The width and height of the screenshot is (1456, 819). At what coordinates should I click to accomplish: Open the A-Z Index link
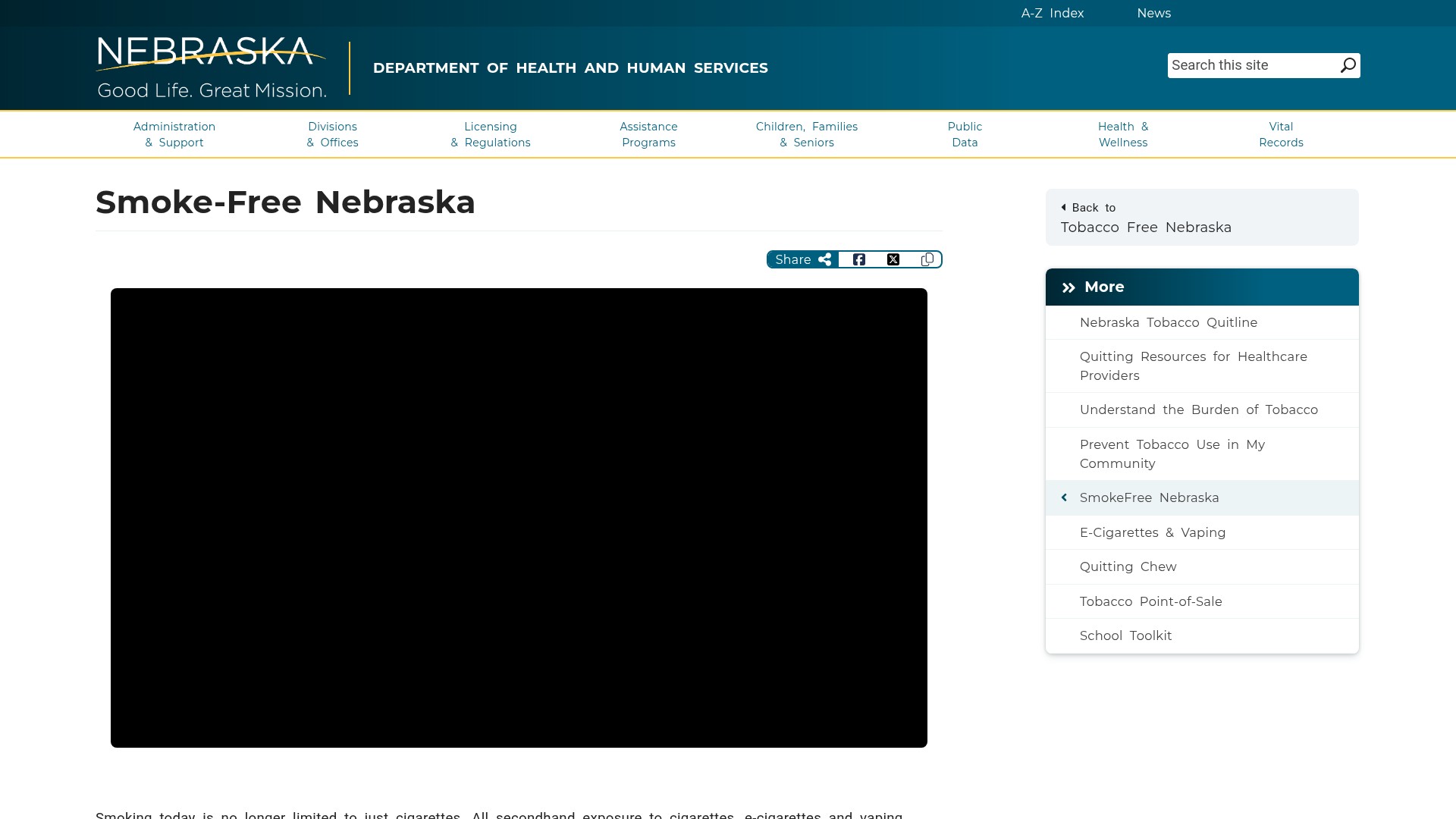coord(1052,13)
